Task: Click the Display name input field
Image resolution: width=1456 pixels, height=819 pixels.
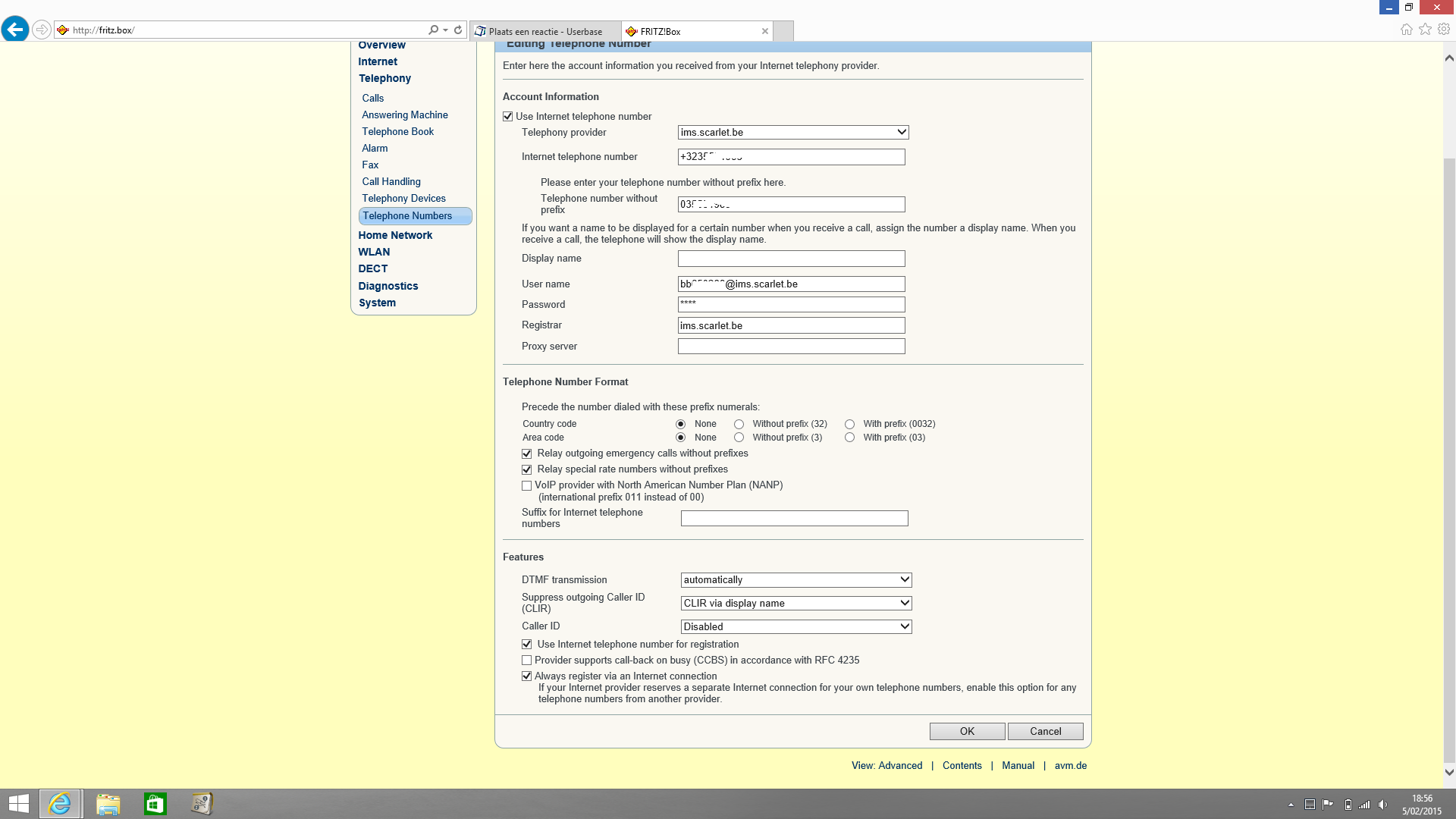Action: [x=791, y=259]
